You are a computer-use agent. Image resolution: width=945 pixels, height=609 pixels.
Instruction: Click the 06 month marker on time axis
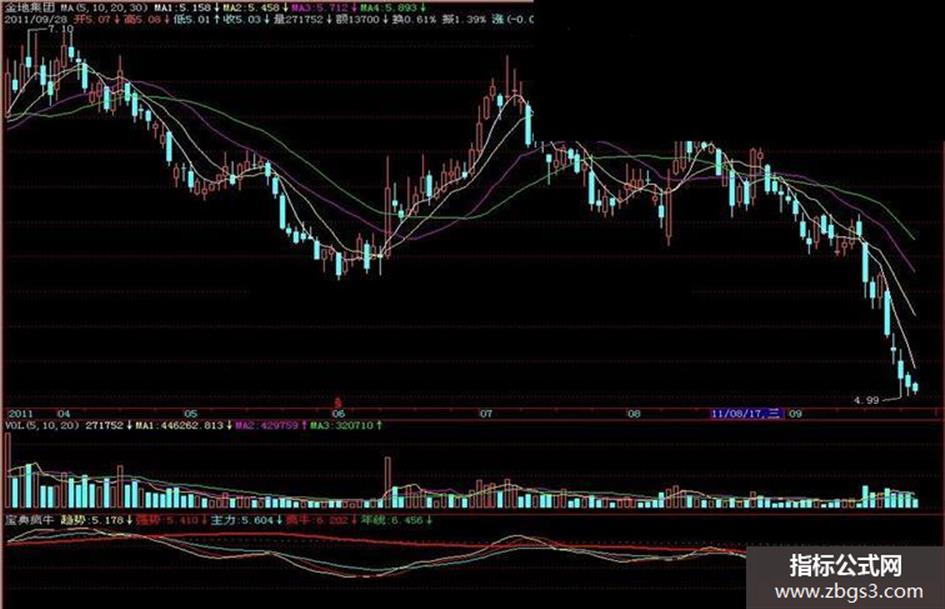pos(338,414)
